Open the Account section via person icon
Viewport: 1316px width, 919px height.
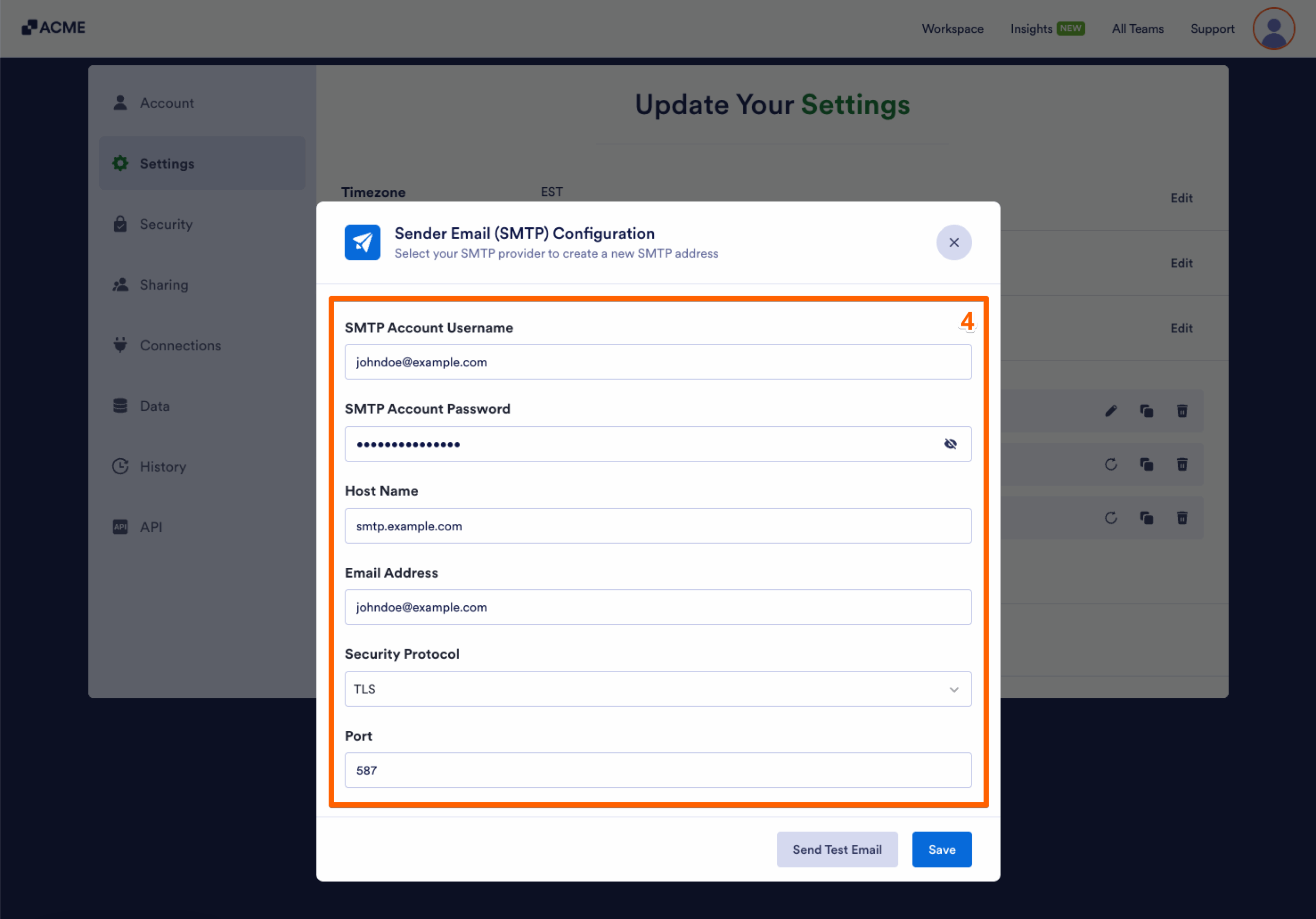[120, 103]
